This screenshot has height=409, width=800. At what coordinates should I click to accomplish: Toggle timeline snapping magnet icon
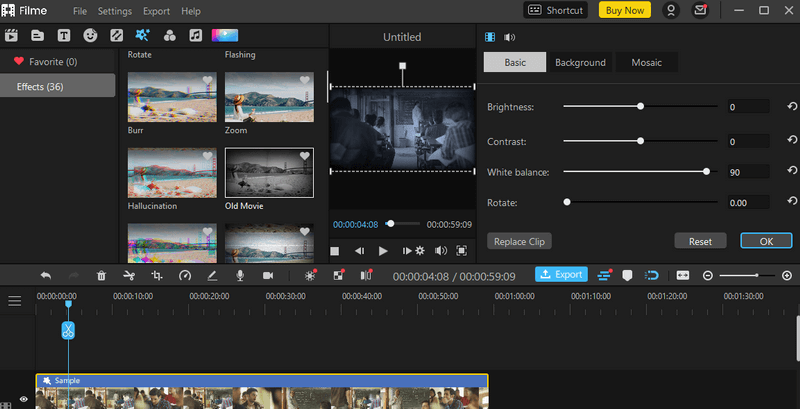tap(652, 275)
